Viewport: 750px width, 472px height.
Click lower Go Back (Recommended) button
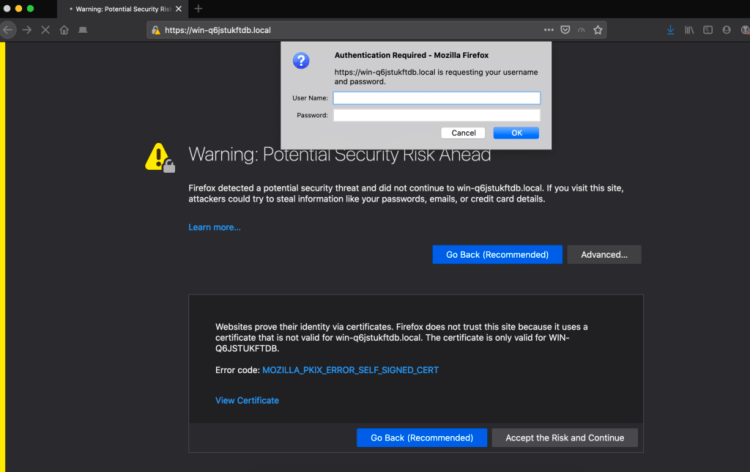click(422, 438)
